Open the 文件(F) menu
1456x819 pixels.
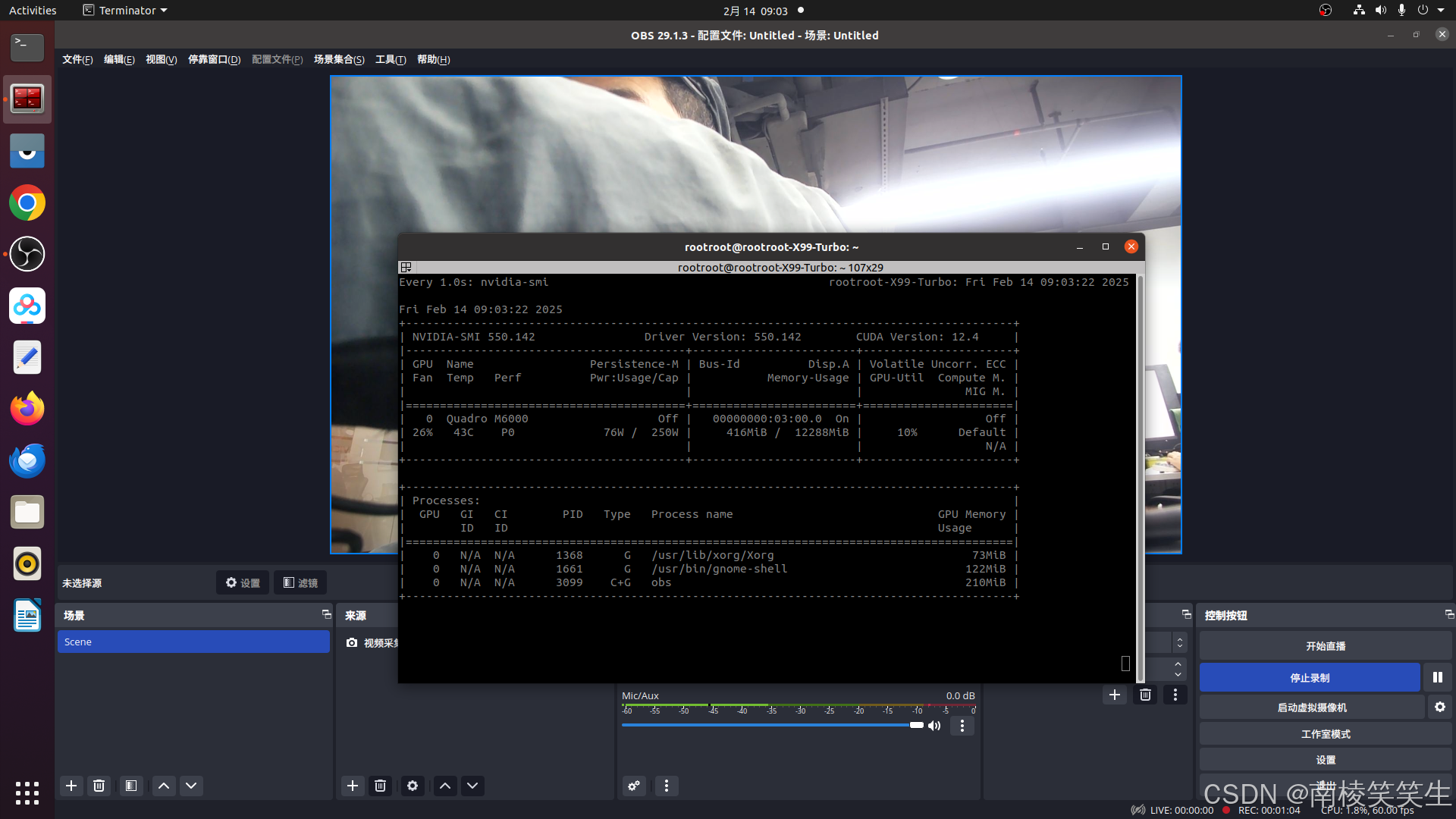pyautogui.click(x=77, y=59)
